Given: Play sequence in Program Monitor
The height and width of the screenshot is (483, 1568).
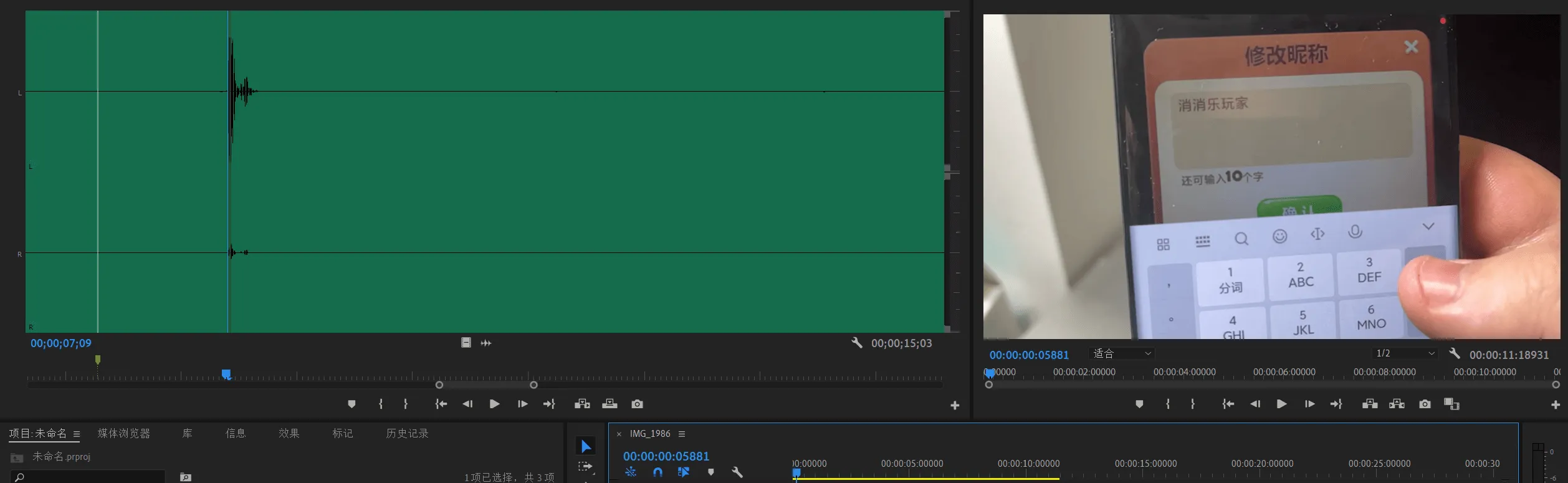Looking at the screenshot, I should click(1282, 404).
